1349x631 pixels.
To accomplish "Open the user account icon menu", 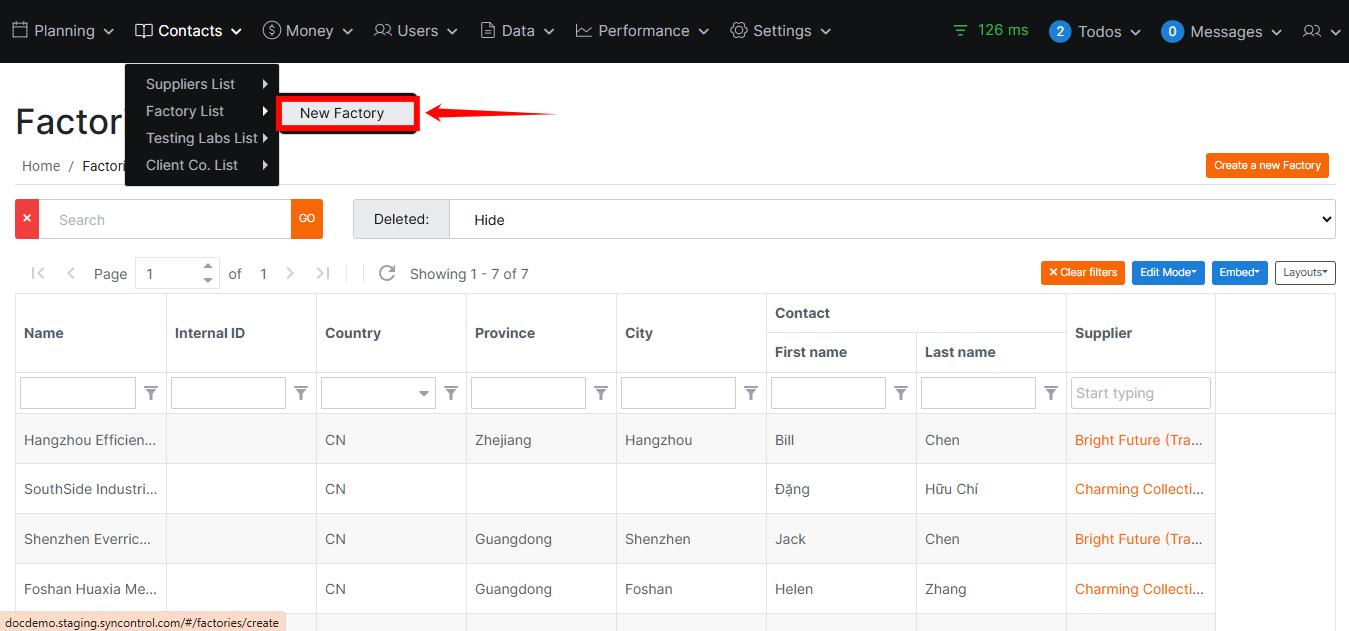I will pyautogui.click(x=1320, y=31).
